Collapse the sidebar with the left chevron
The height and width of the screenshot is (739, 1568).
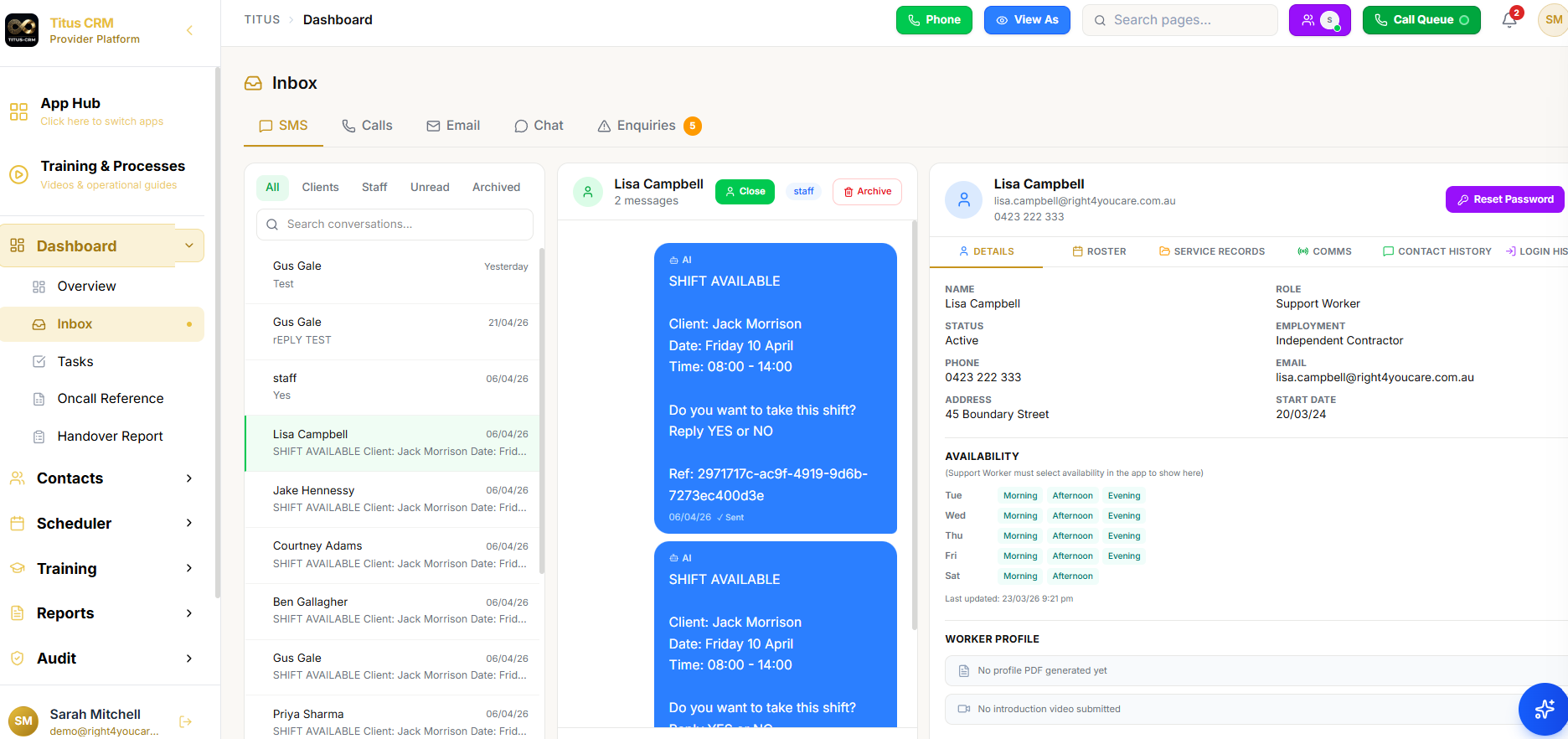tap(189, 30)
